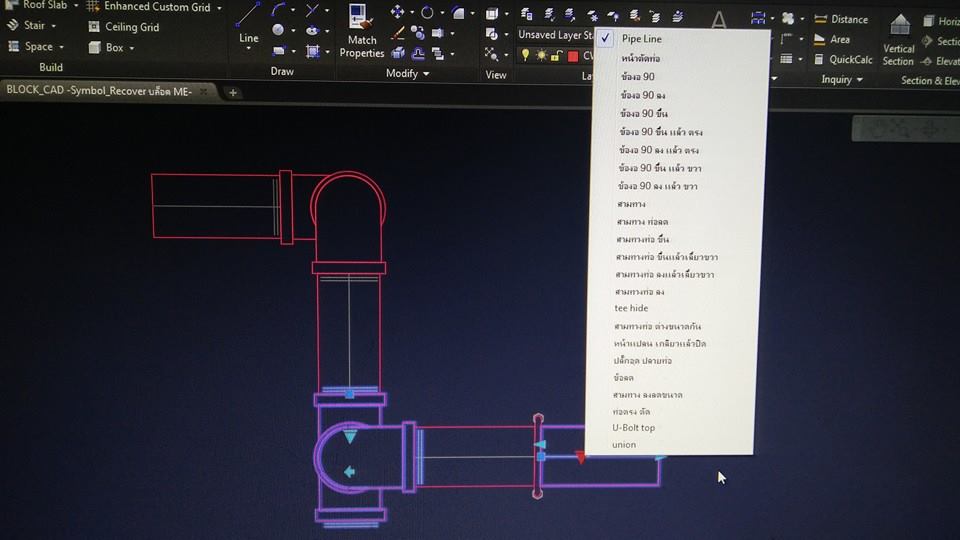Open the Area measure tool
The height and width of the screenshot is (540, 960).
832,39
